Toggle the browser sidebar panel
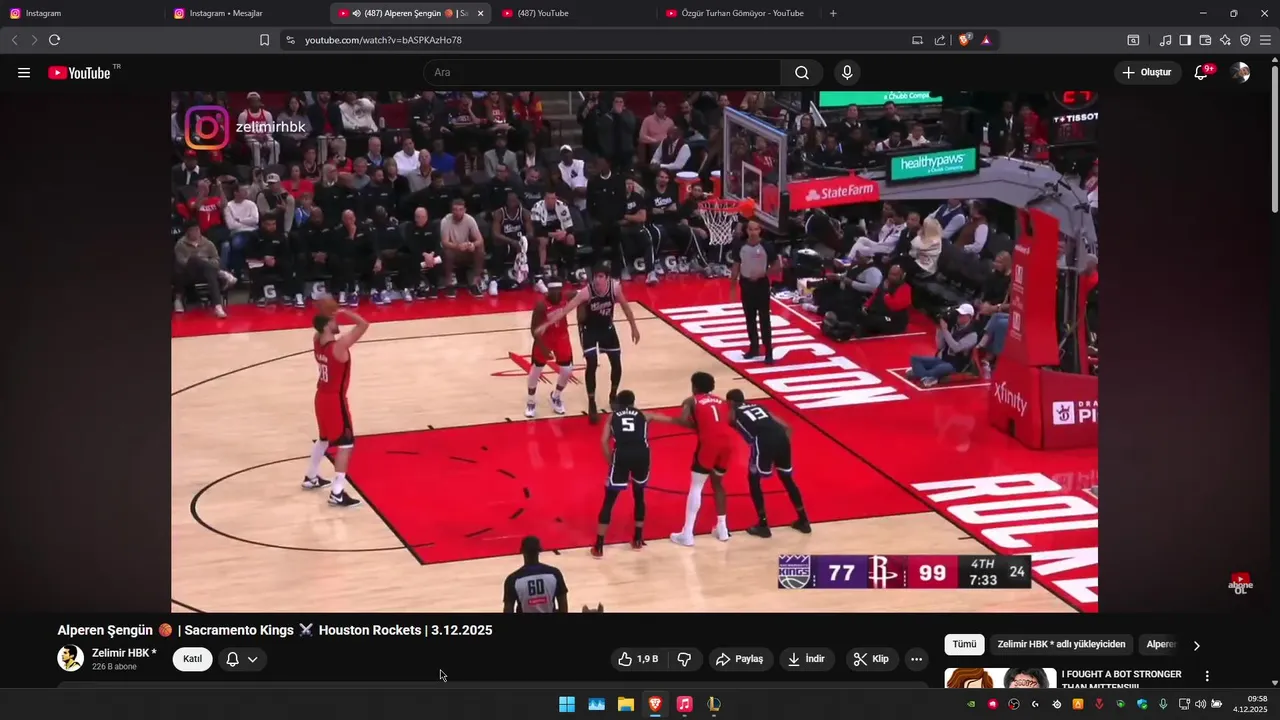1280x720 pixels. click(1185, 40)
